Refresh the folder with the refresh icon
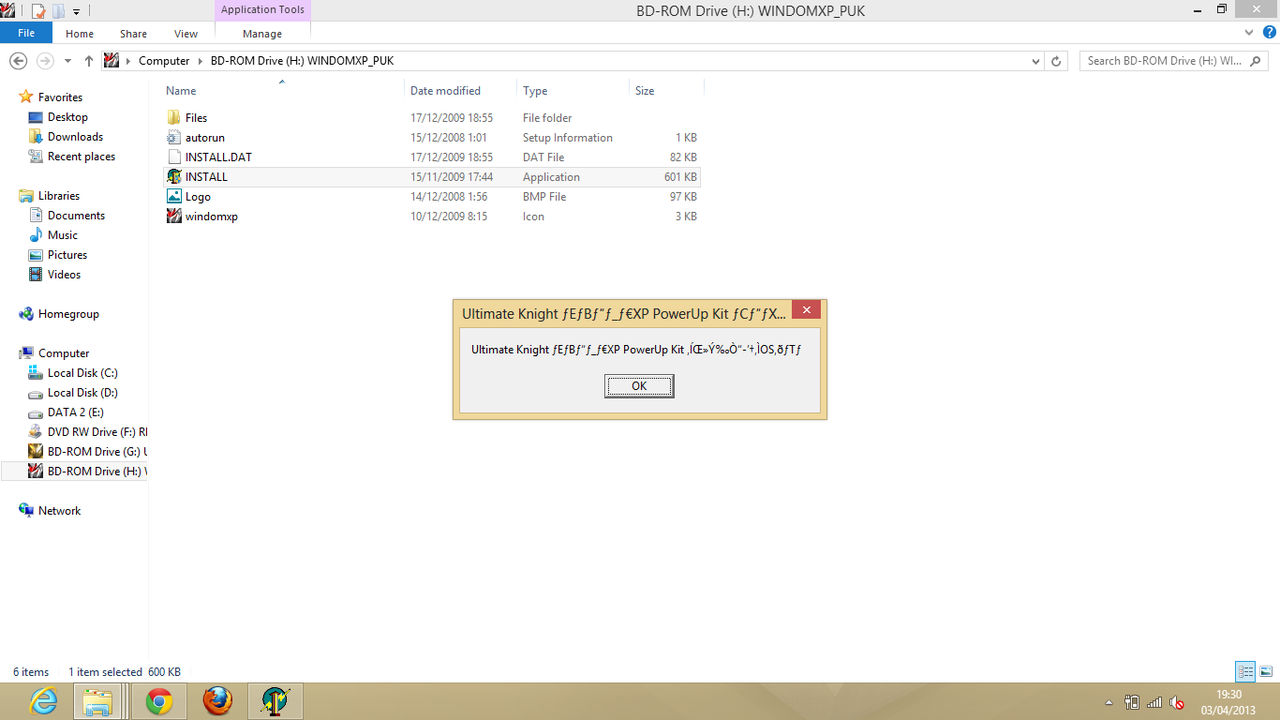This screenshot has width=1280, height=720. [x=1057, y=61]
